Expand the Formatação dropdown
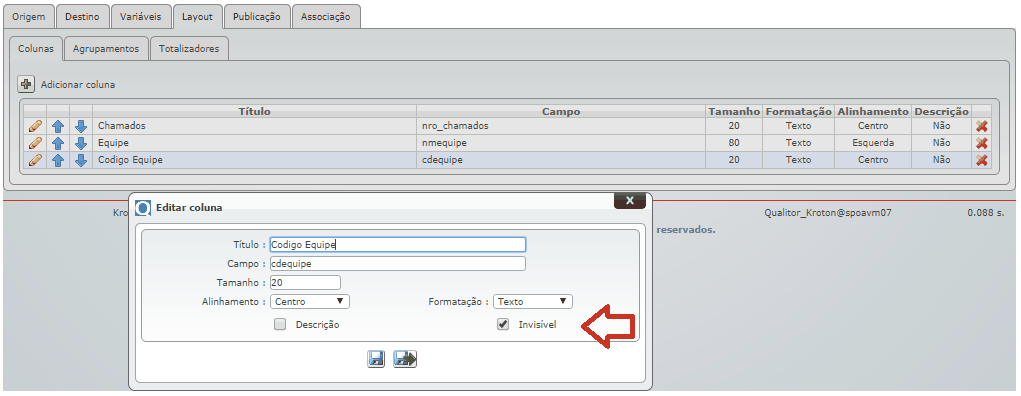Screen dimensions: 1021x396 coord(533,302)
